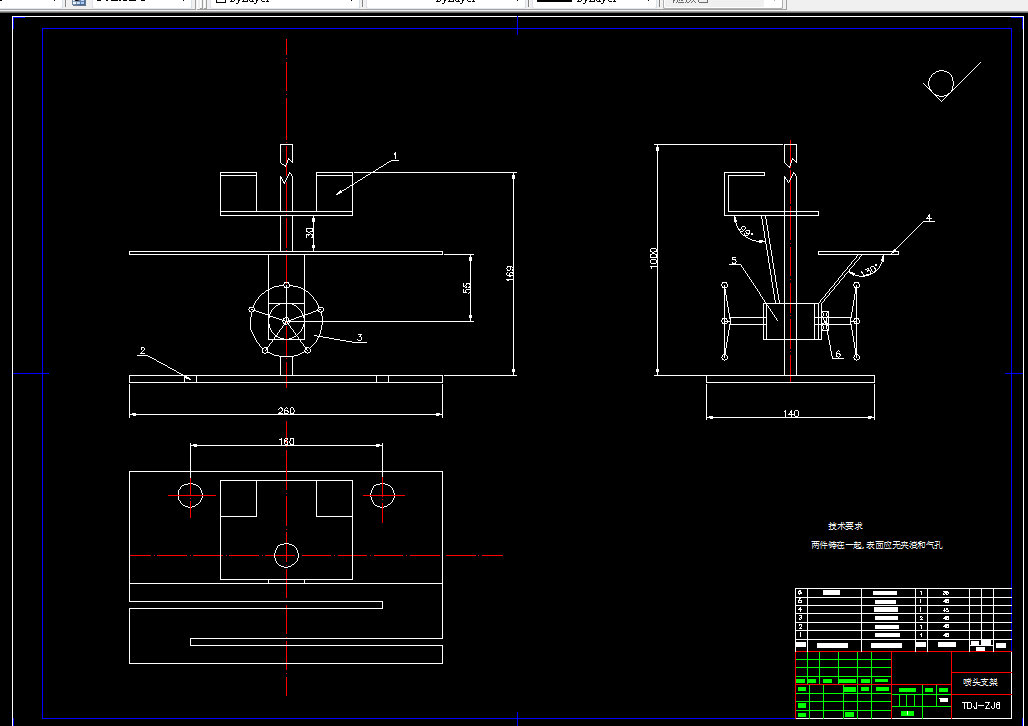The width and height of the screenshot is (1028, 726).
Task: Select the 140 dimension in side view
Action: (x=791, y=413)
